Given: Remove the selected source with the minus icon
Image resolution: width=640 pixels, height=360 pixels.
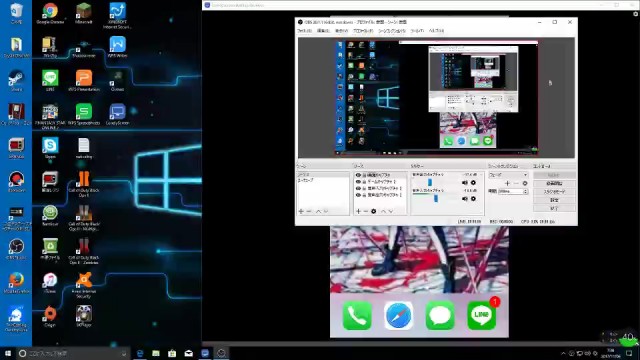Looking at the screenshot, I should [366, 211].
